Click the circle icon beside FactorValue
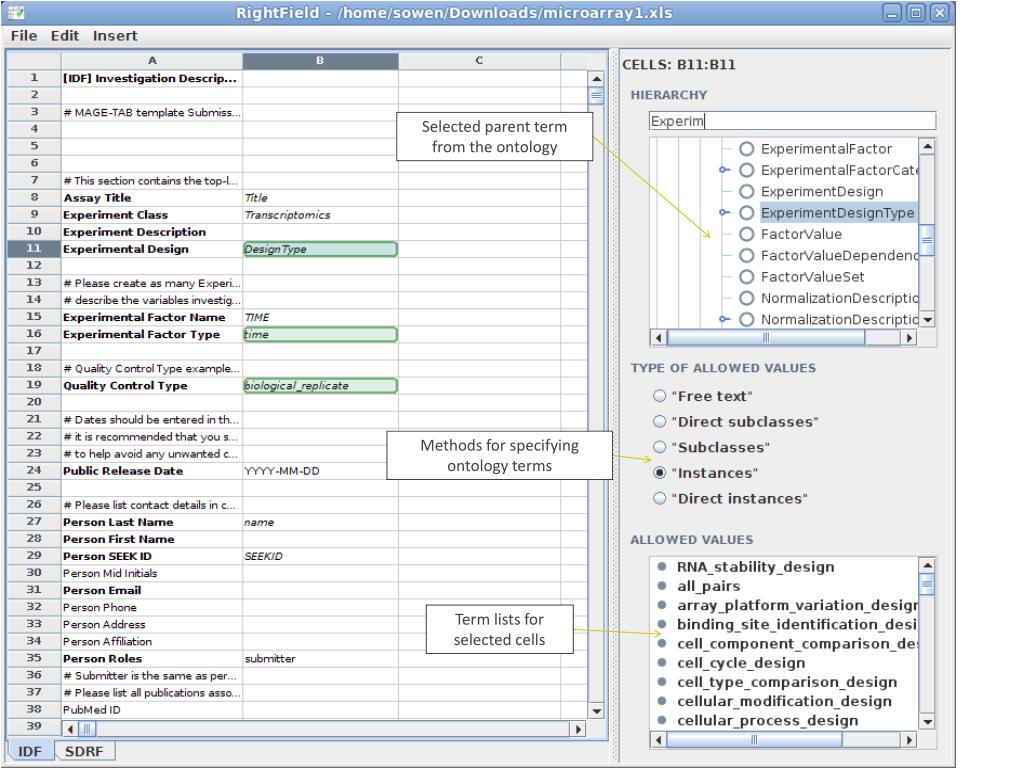1024x768 pixels. tap(746, 234)
